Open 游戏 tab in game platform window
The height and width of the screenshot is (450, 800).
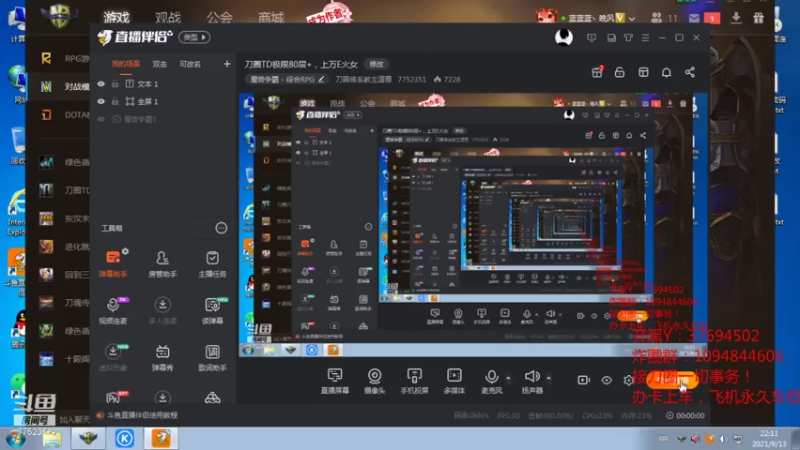117,17
